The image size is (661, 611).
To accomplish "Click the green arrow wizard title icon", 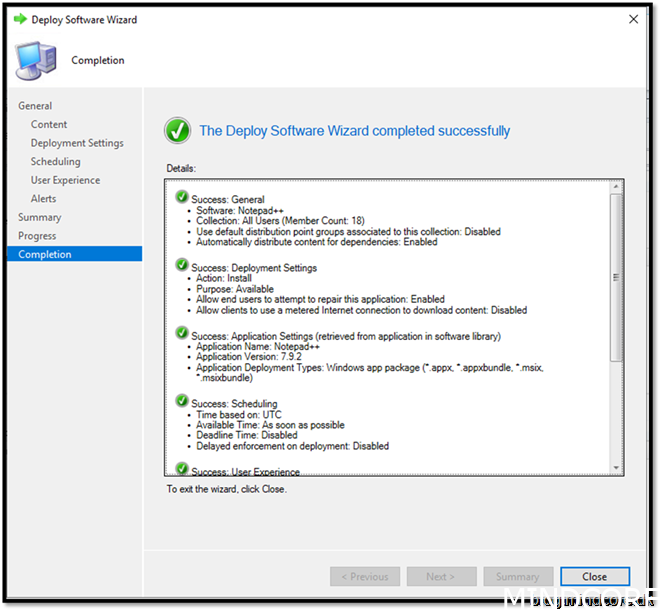I will pos(19,19).
